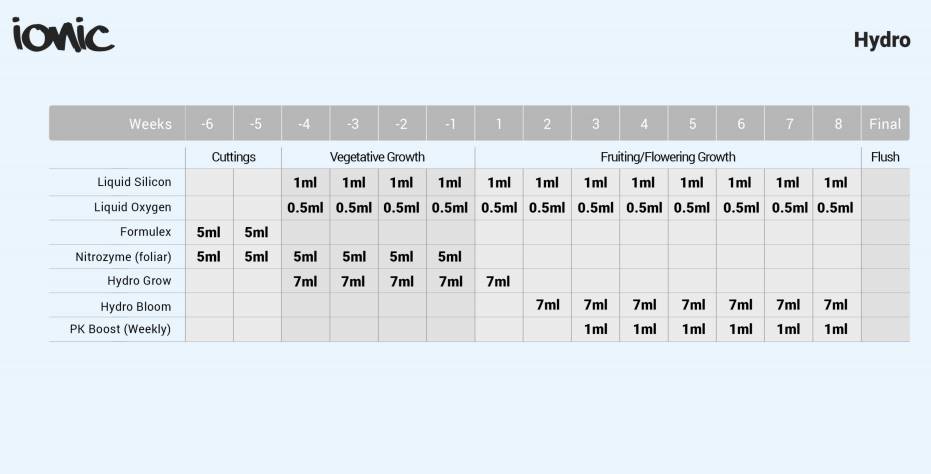Screen dimensions: 931x474
Task: Select the Liquid Oxygen row label
Action: (x=132, y=207)
